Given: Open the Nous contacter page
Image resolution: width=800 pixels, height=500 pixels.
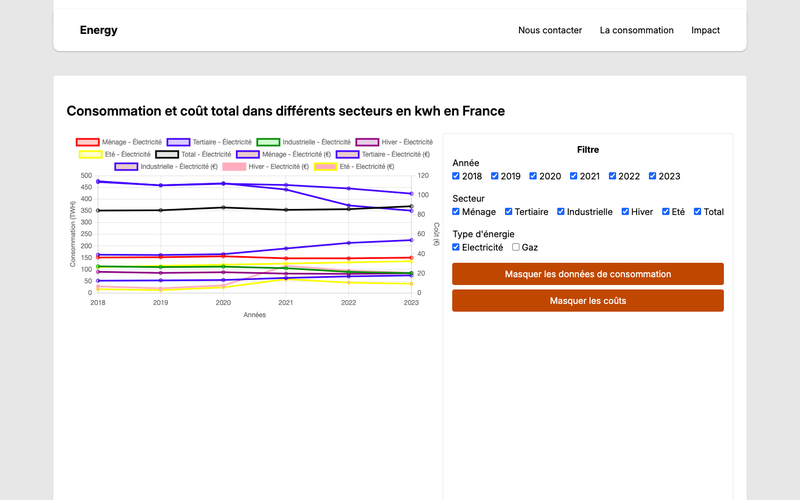Looking at the screenshot, I should click(549, 30).
